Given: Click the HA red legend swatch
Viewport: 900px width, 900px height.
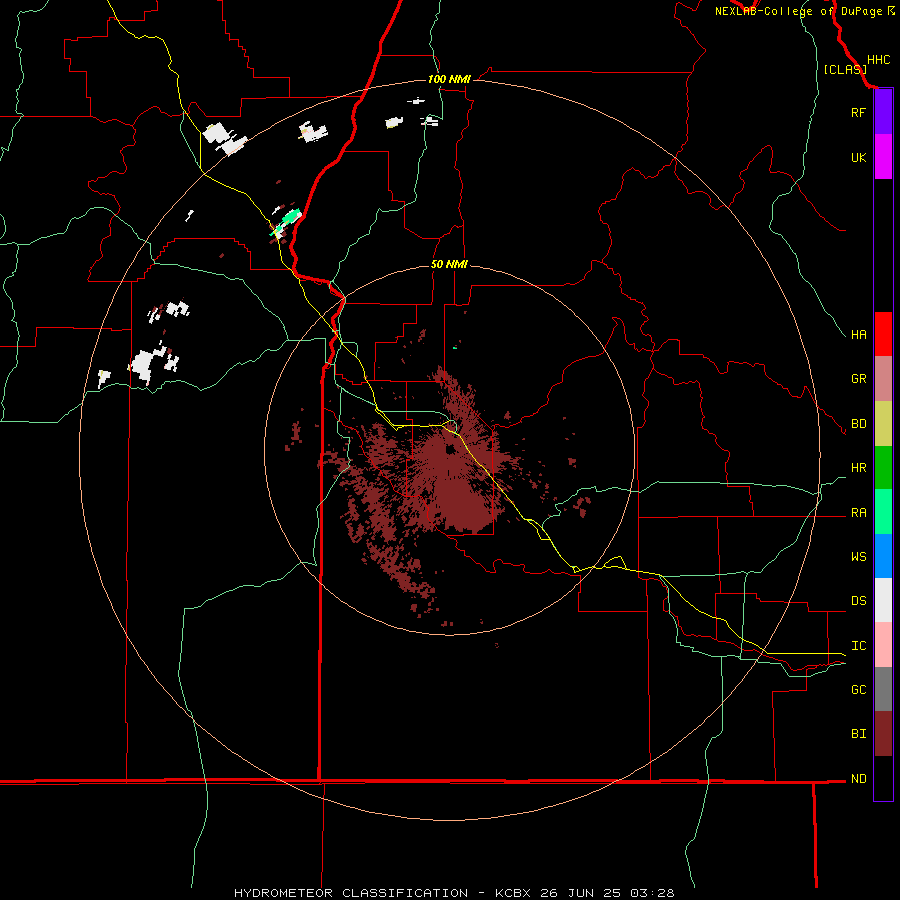Looking at the screenshot, I should click(x=883, y=334).
